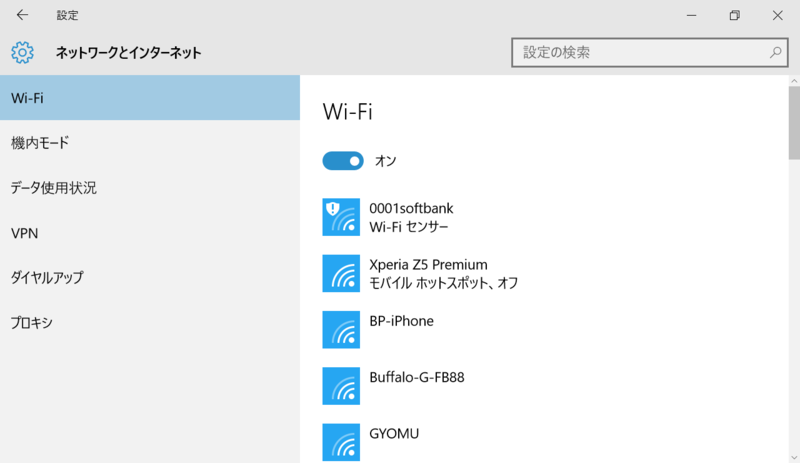Click the GYOMU network name

pos(394,433)
